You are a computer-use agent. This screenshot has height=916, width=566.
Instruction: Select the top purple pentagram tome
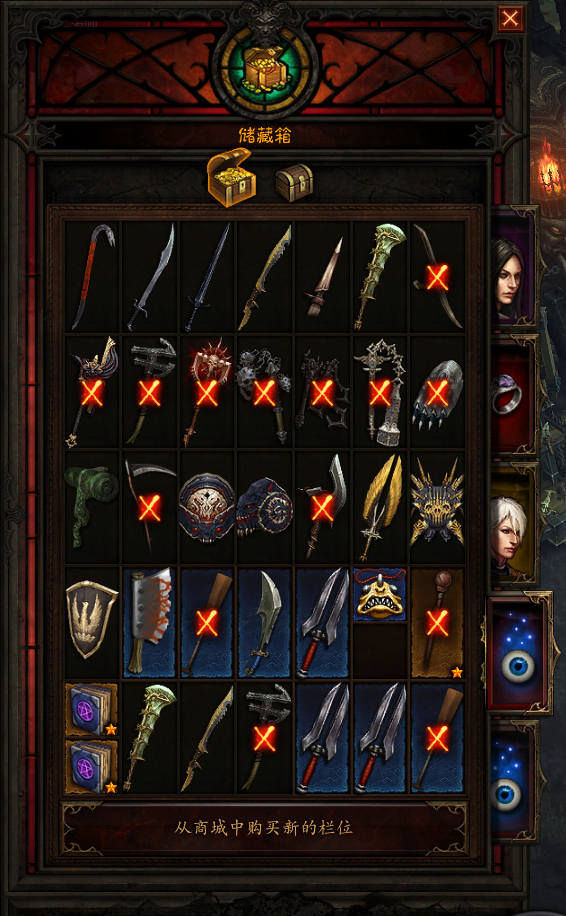click(x=92, y=710)
